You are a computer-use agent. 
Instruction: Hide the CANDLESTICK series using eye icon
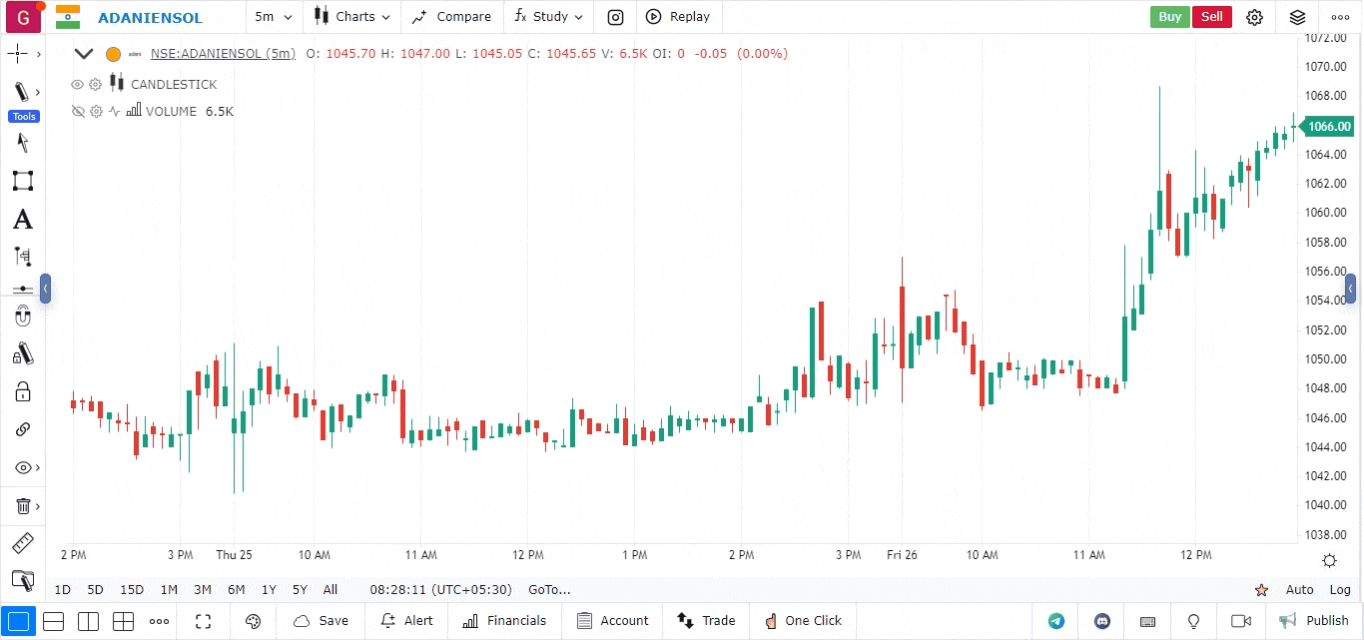[77, 84]
